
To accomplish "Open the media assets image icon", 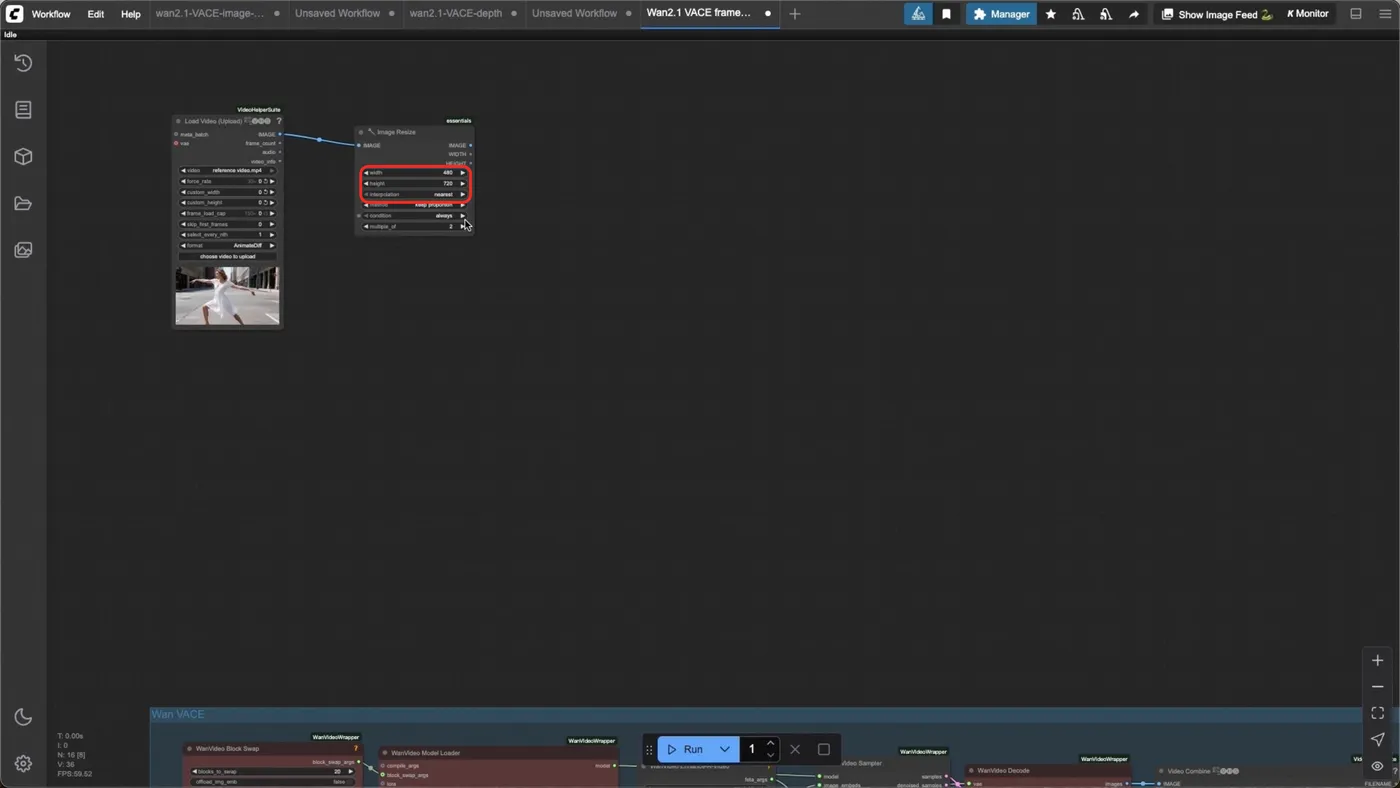I will point(23,250).
